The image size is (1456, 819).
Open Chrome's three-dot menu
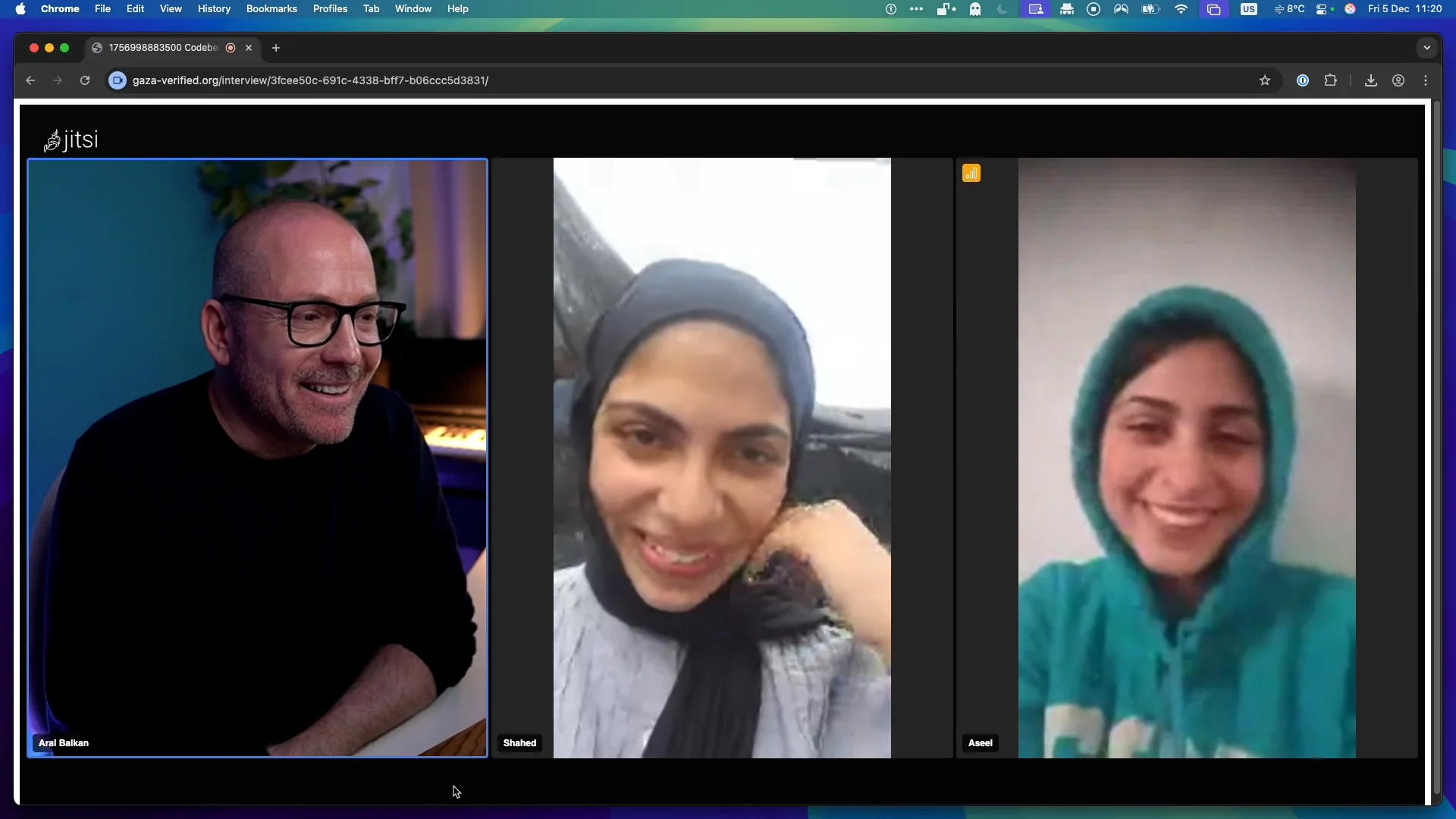coord(1426,80)
